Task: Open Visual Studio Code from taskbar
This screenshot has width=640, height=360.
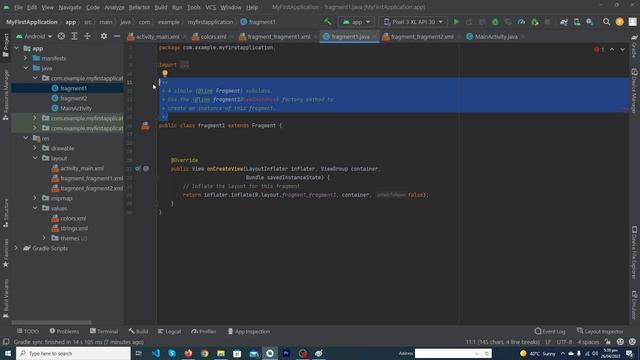Action: (156, 353)
